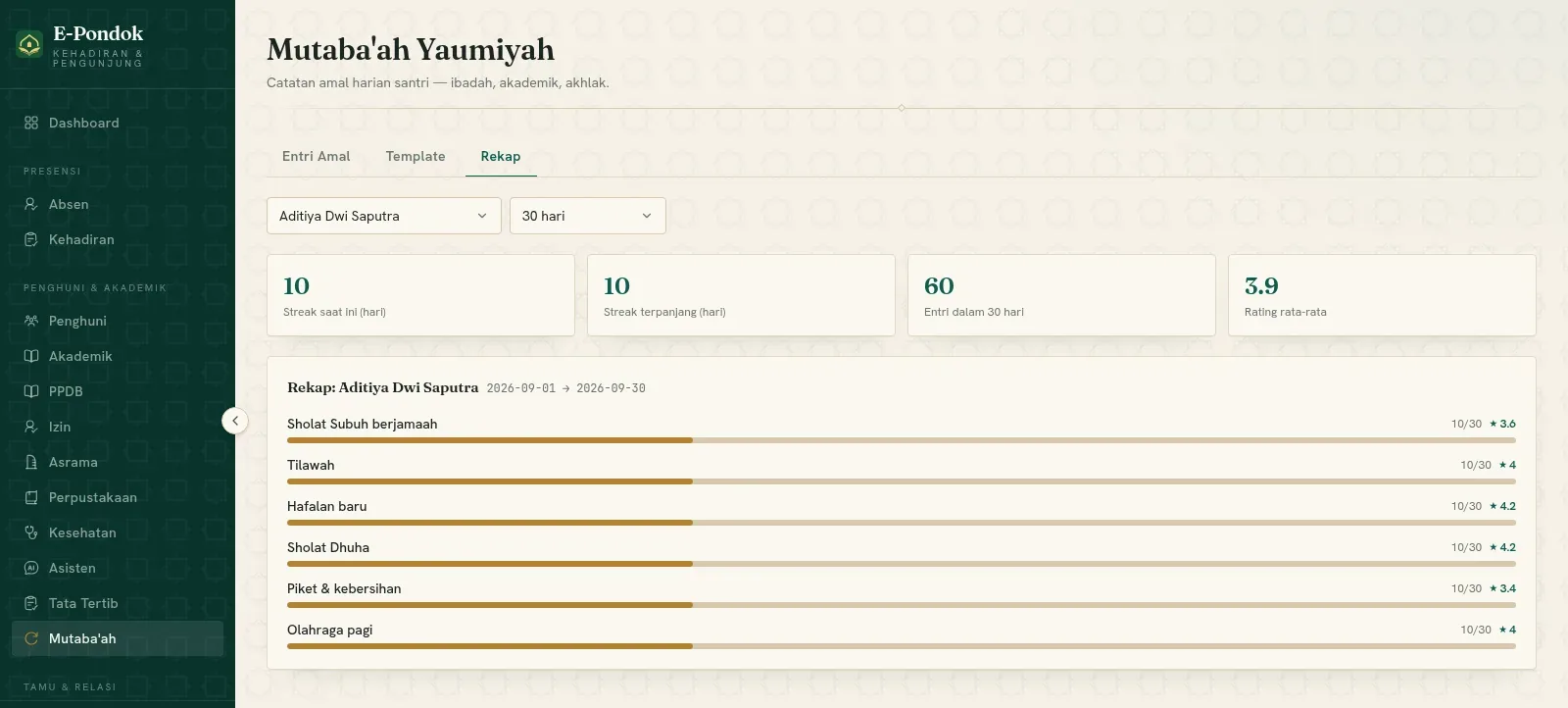Click the PPDB book icon
This screenshot has width=1568, height=708.
31,391
